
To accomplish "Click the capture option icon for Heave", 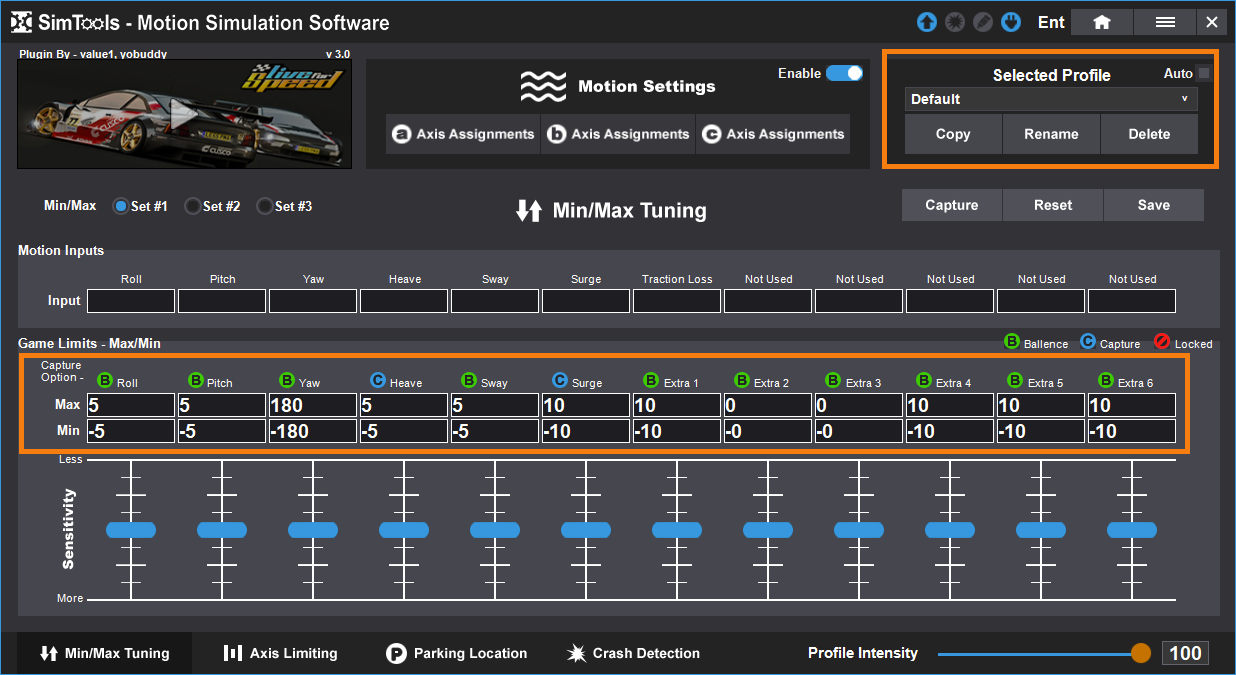I will pyautogui.click(x=378, y=381).
